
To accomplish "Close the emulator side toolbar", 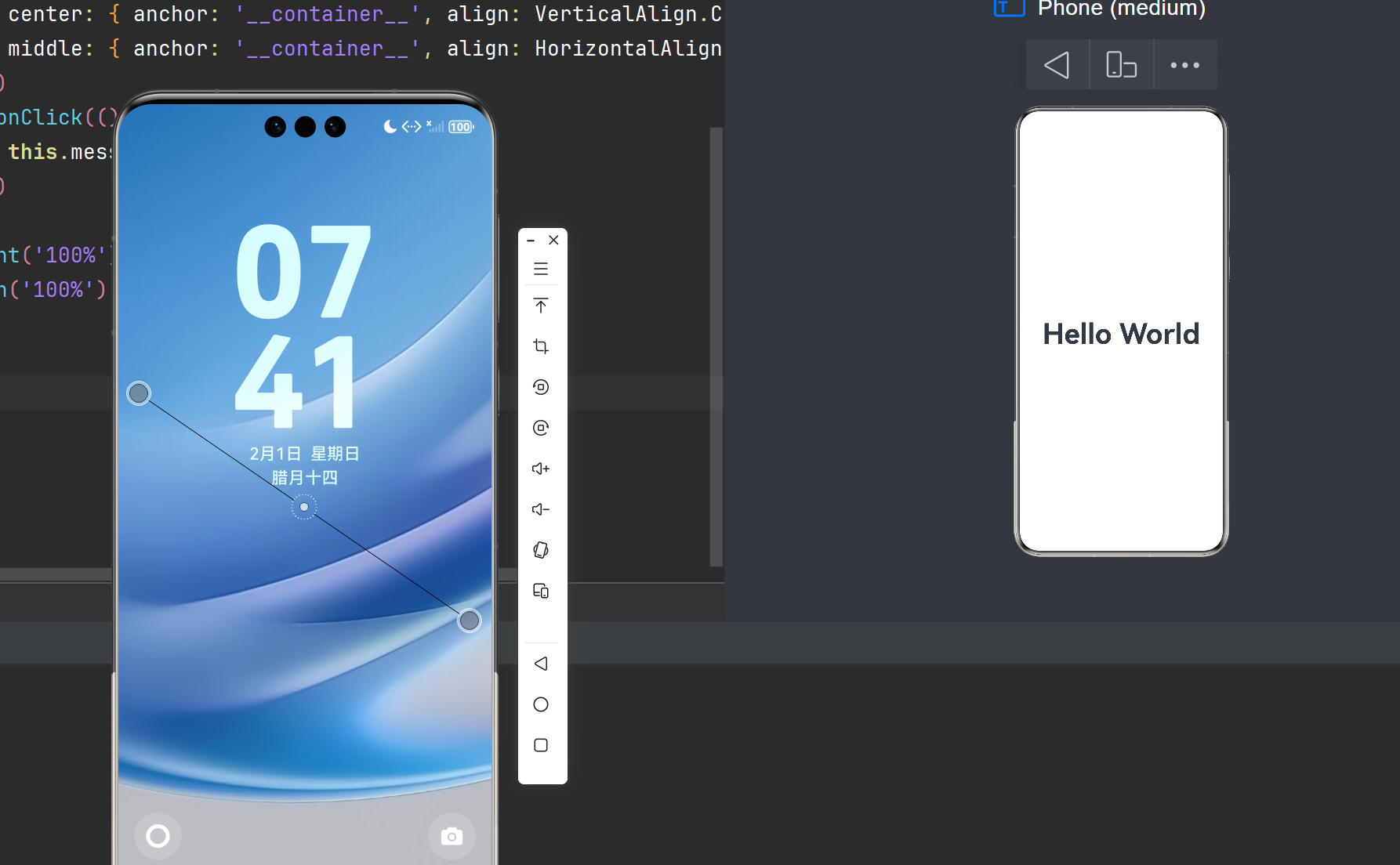I will (x=554, y=240).
